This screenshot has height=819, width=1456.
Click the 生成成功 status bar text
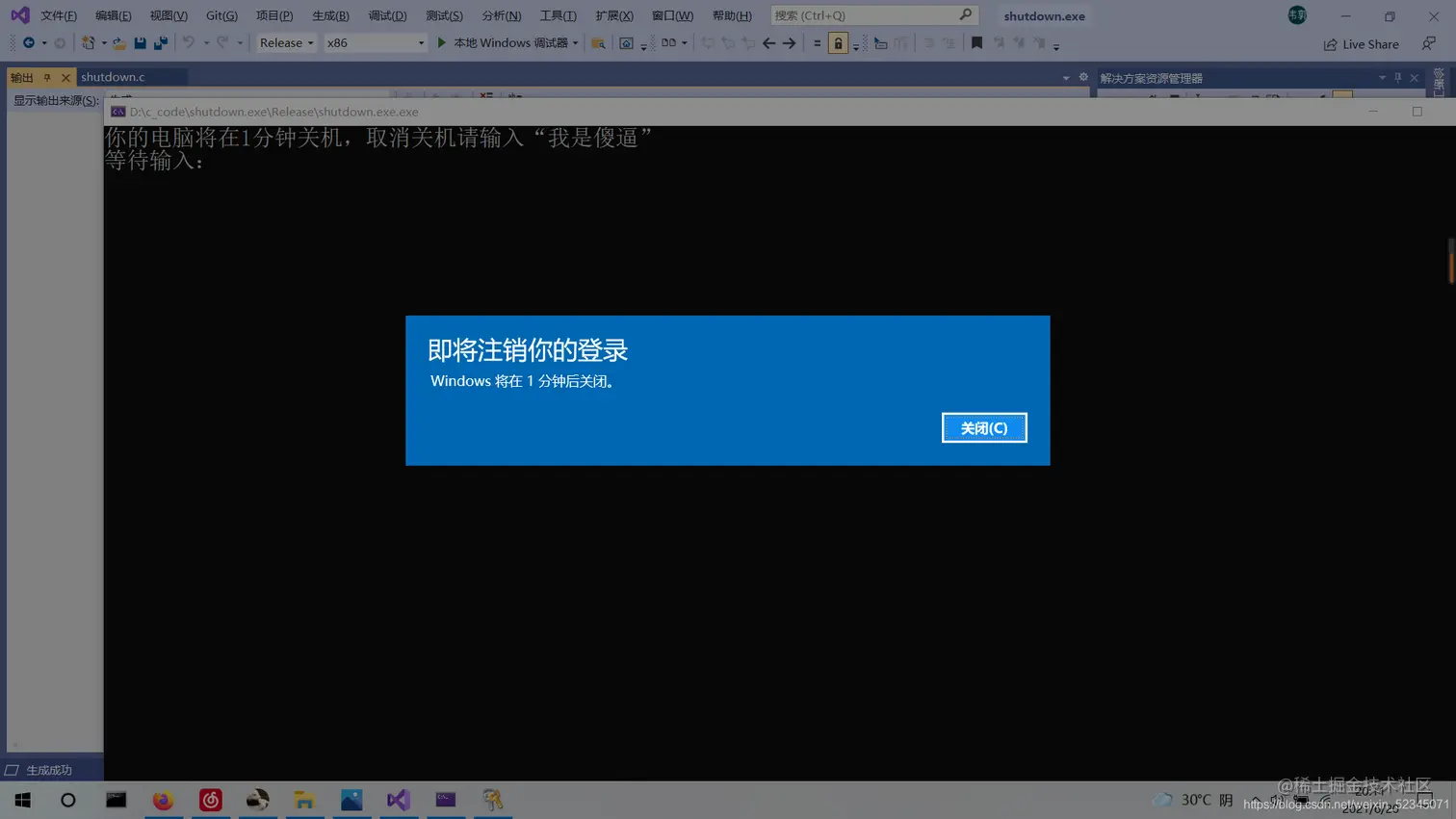49,771
